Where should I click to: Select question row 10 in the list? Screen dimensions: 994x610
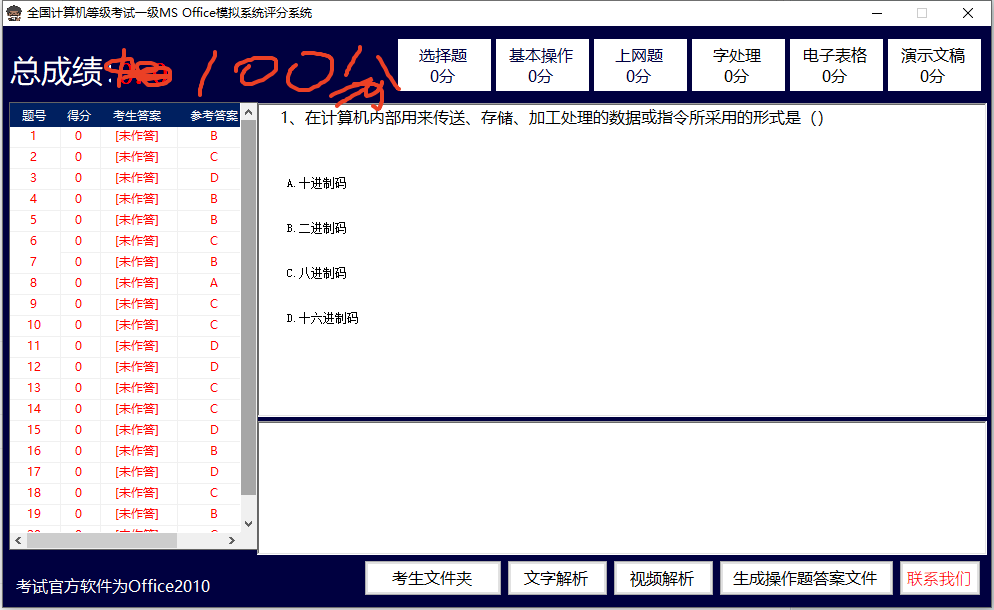125,325
